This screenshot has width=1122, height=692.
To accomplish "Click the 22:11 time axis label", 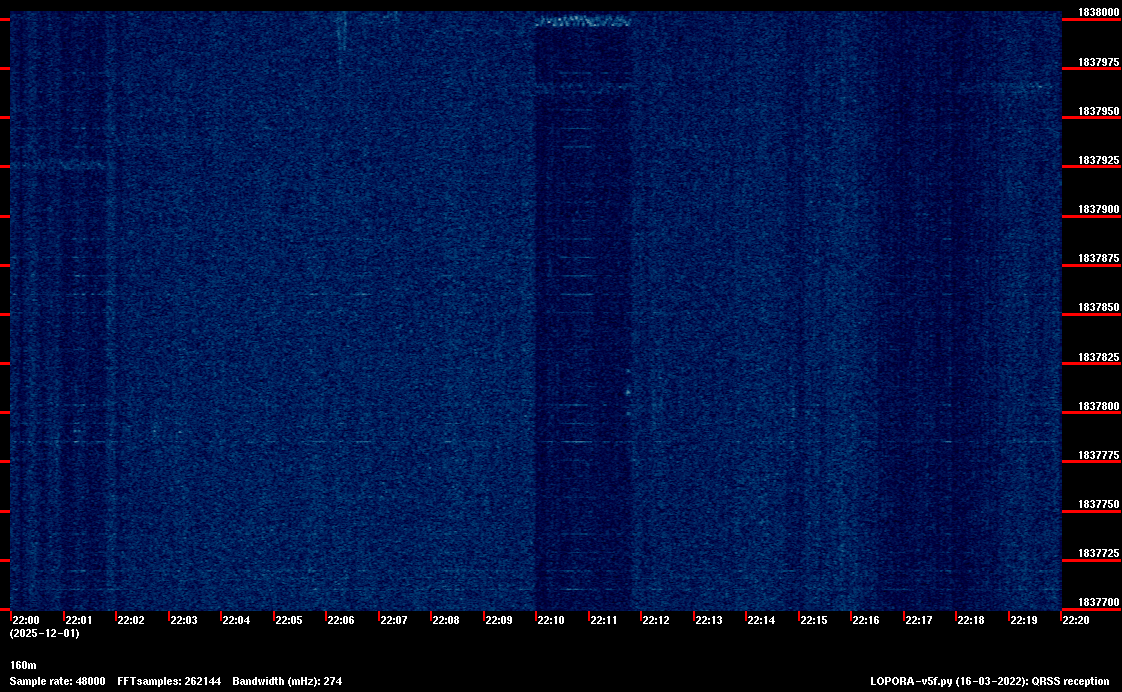I will 604,620.
